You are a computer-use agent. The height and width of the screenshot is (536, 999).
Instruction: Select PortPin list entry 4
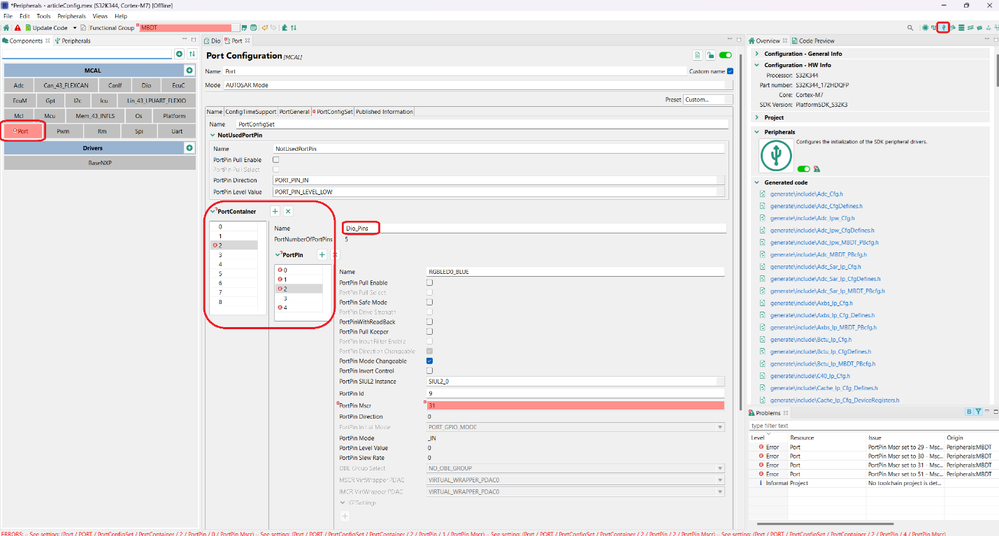point(298,307)
